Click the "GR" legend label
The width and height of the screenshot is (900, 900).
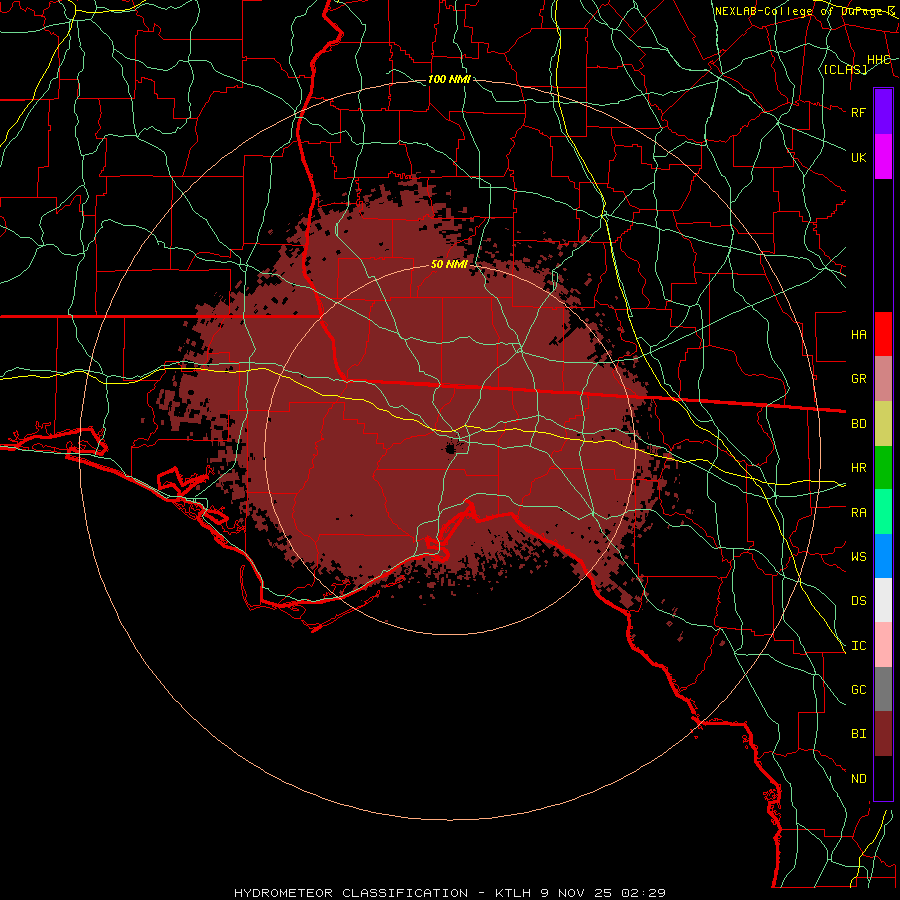coord(858,379)
